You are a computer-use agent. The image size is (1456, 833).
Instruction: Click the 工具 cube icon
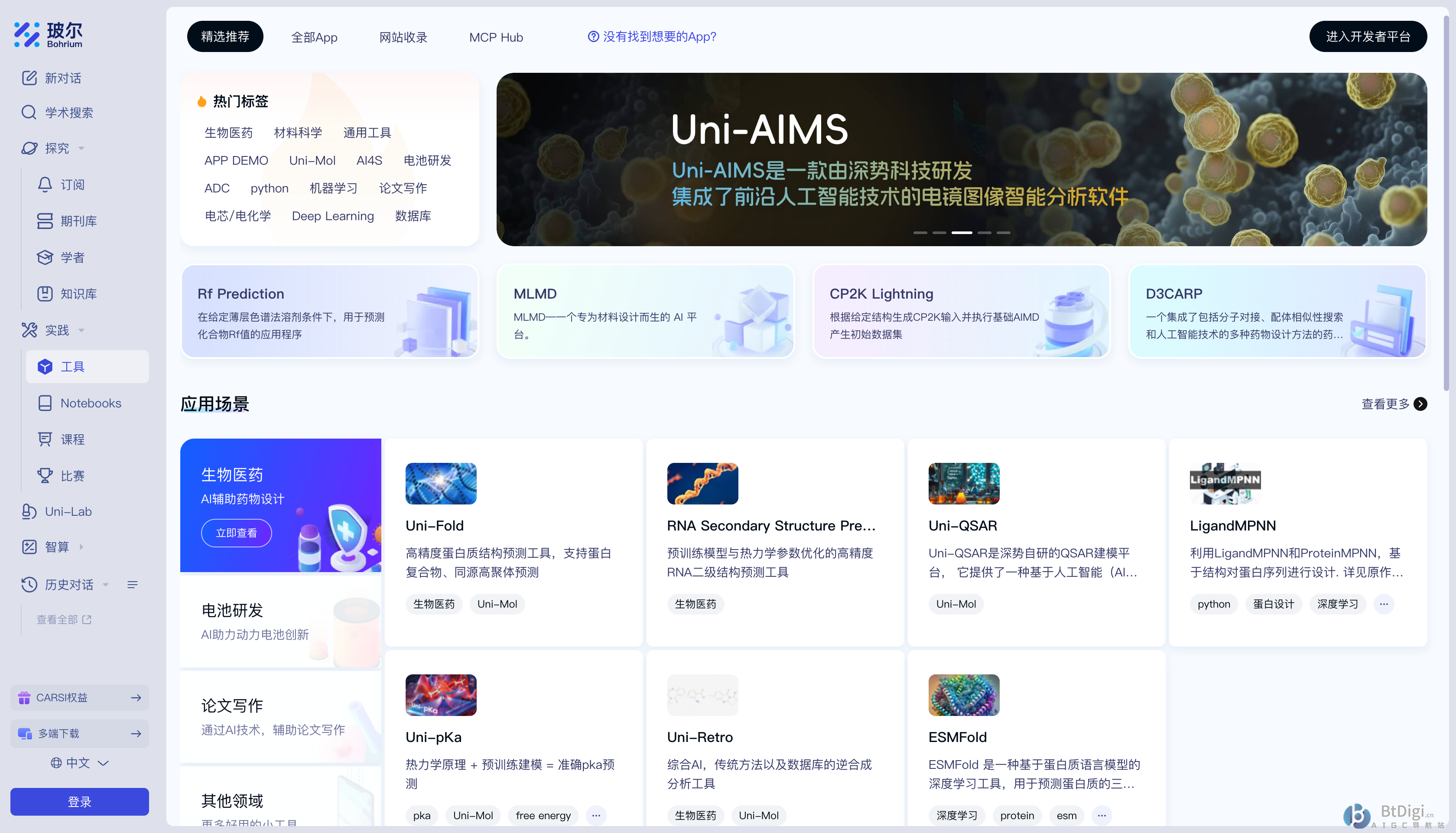[45, 367]
